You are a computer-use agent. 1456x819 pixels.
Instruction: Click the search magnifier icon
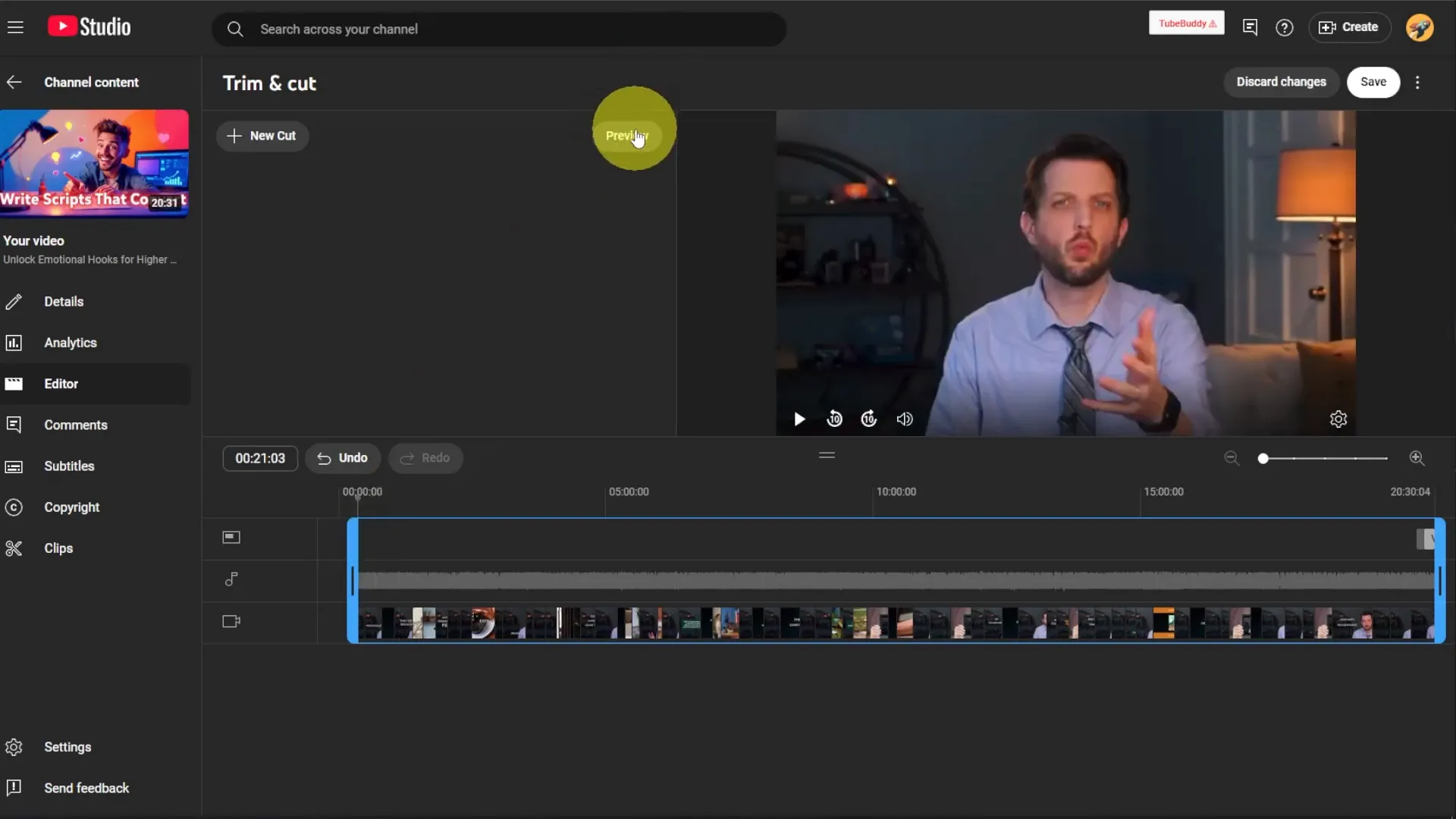pyautogui.click(x=235, y=29)
